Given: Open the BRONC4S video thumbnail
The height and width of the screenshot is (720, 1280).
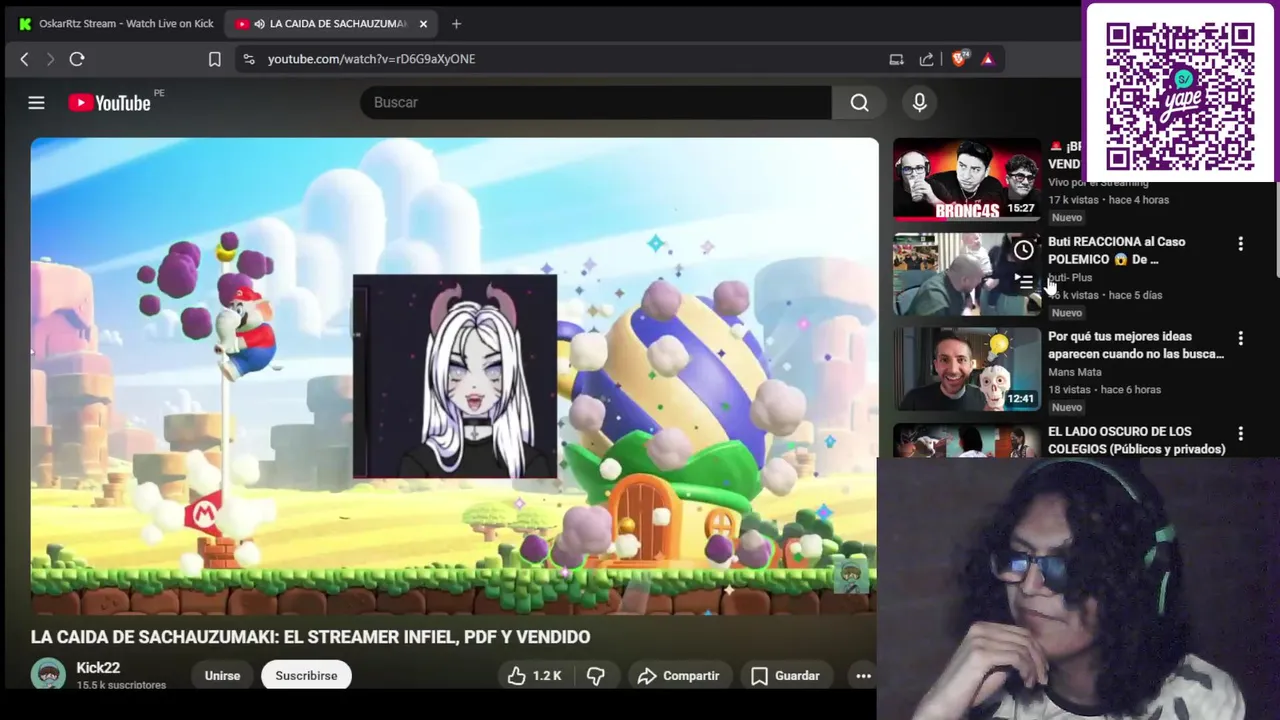Looking at the screenshot, I should pyautogui.click(x=967, y=179).
